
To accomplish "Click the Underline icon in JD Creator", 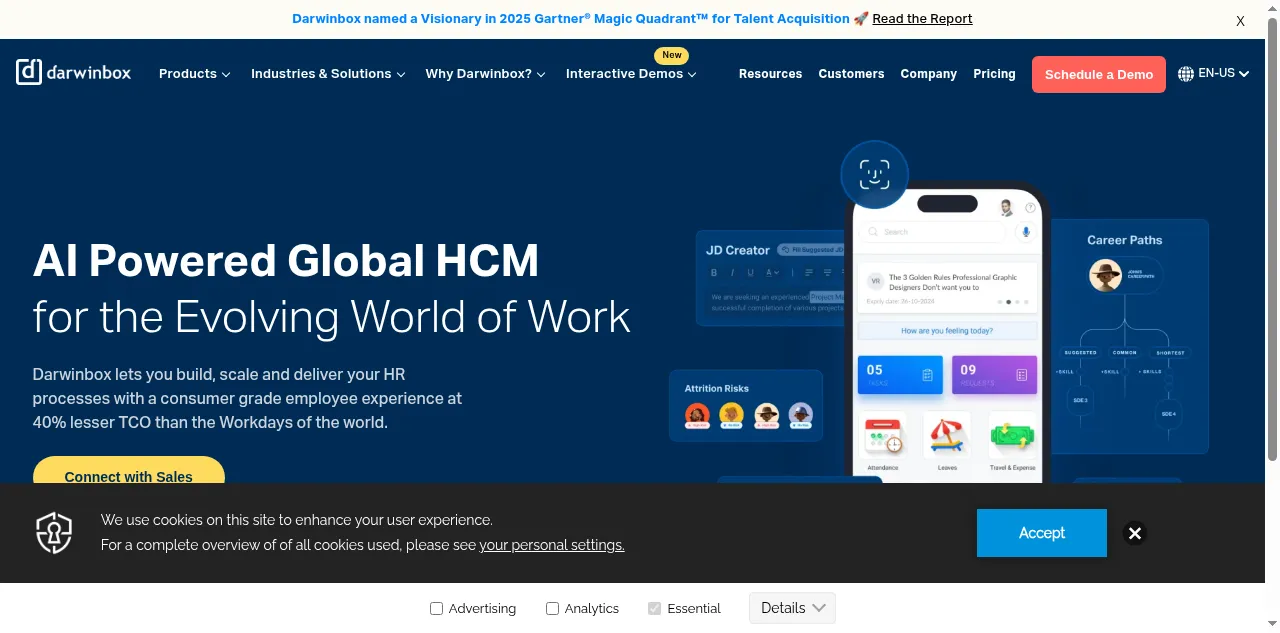I will 751,272.
